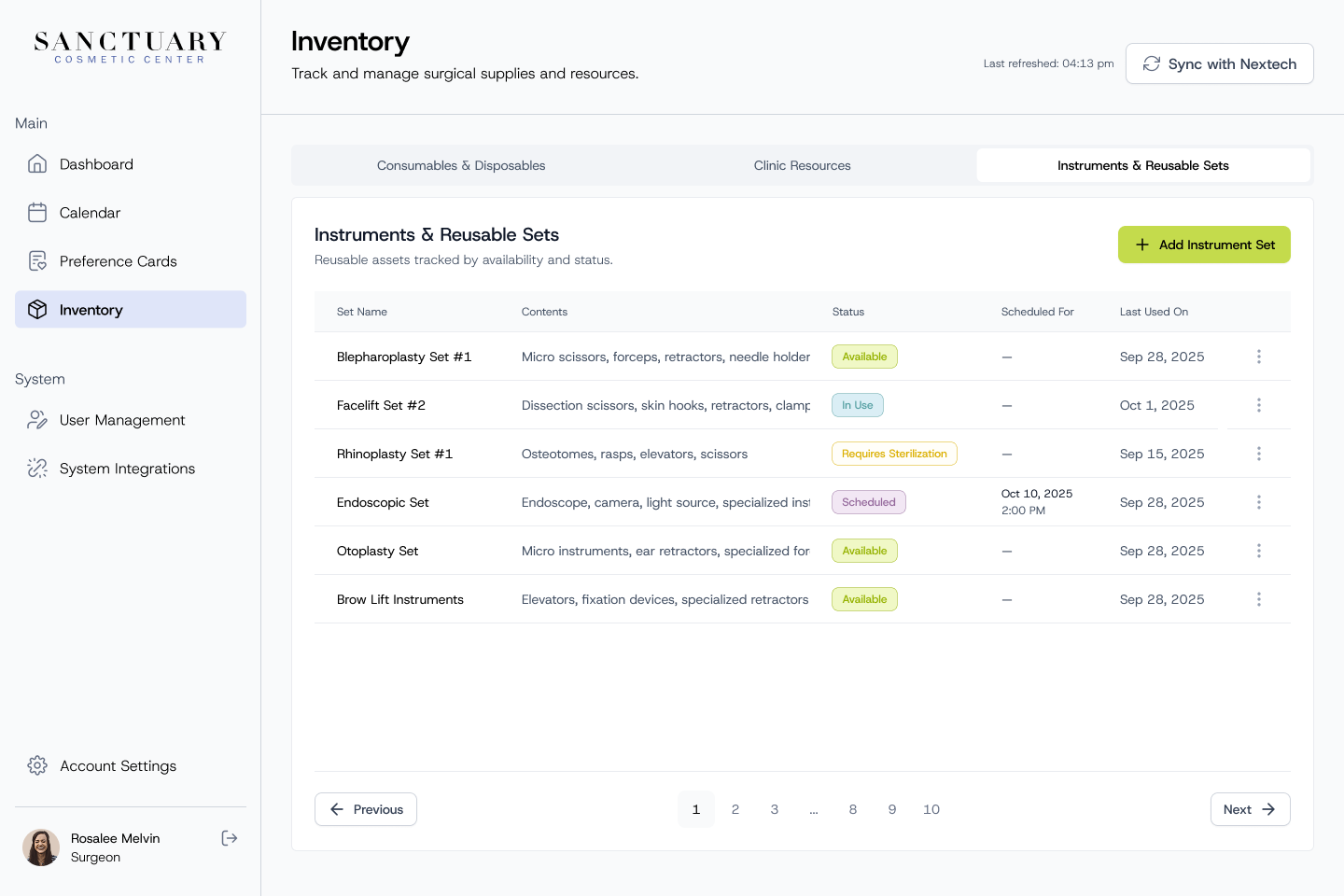Open Dashboard from the sidebar

click(131, 164)
